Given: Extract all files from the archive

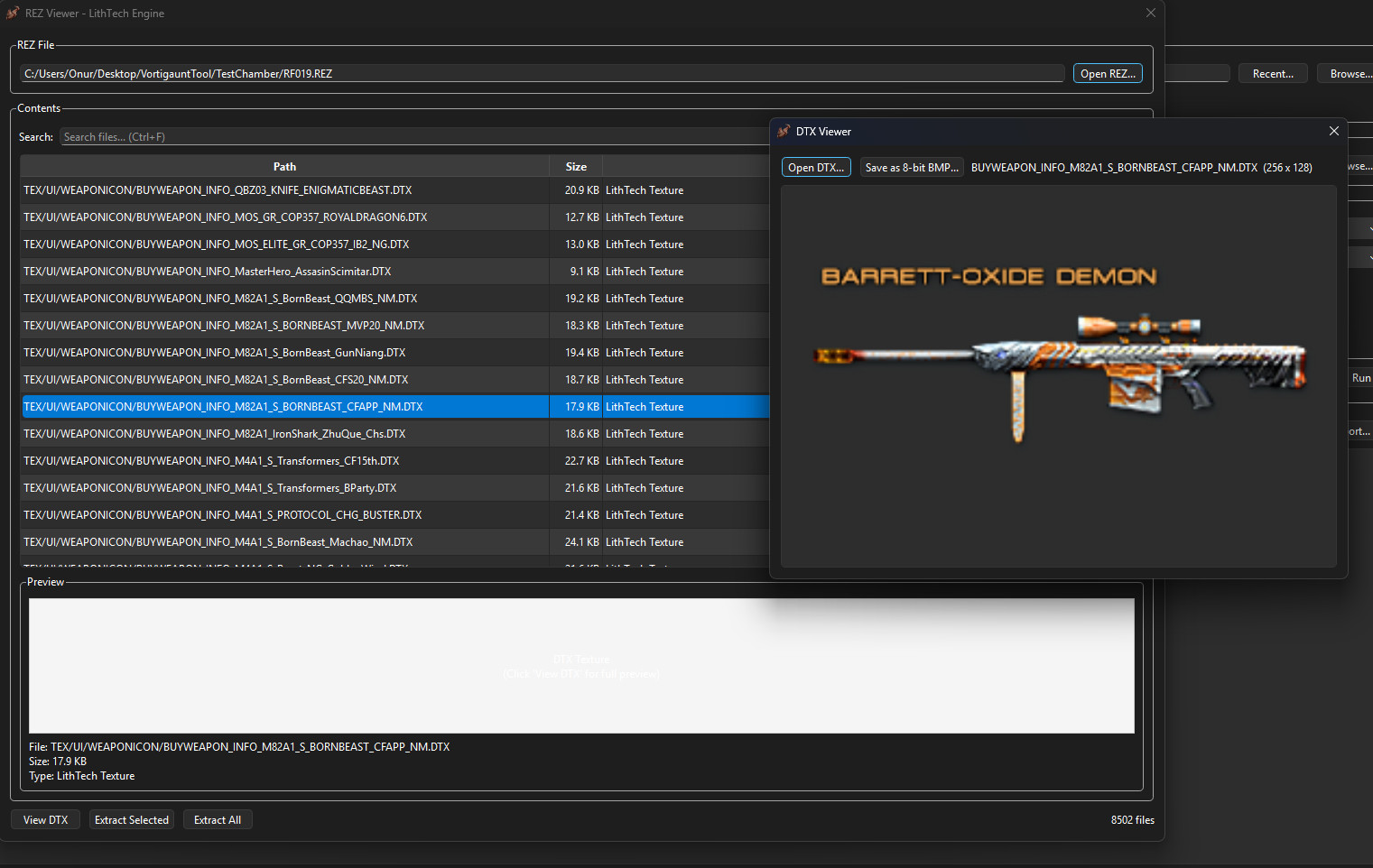Looking at the screenshot, I should pos(217,819).
